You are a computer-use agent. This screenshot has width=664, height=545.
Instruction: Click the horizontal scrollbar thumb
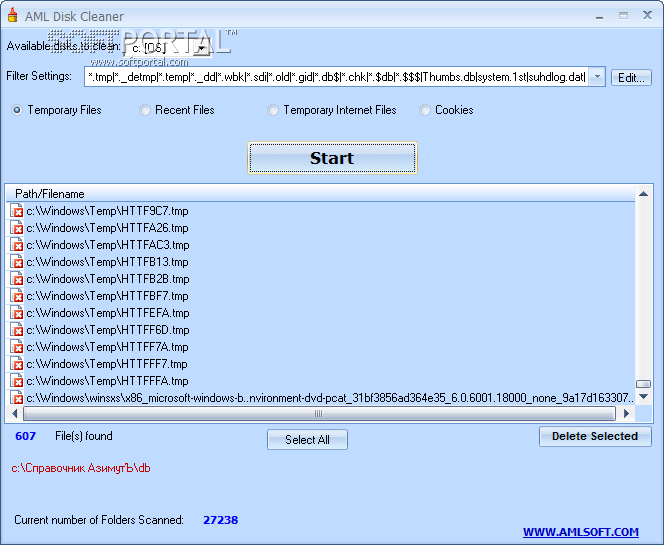319,413
